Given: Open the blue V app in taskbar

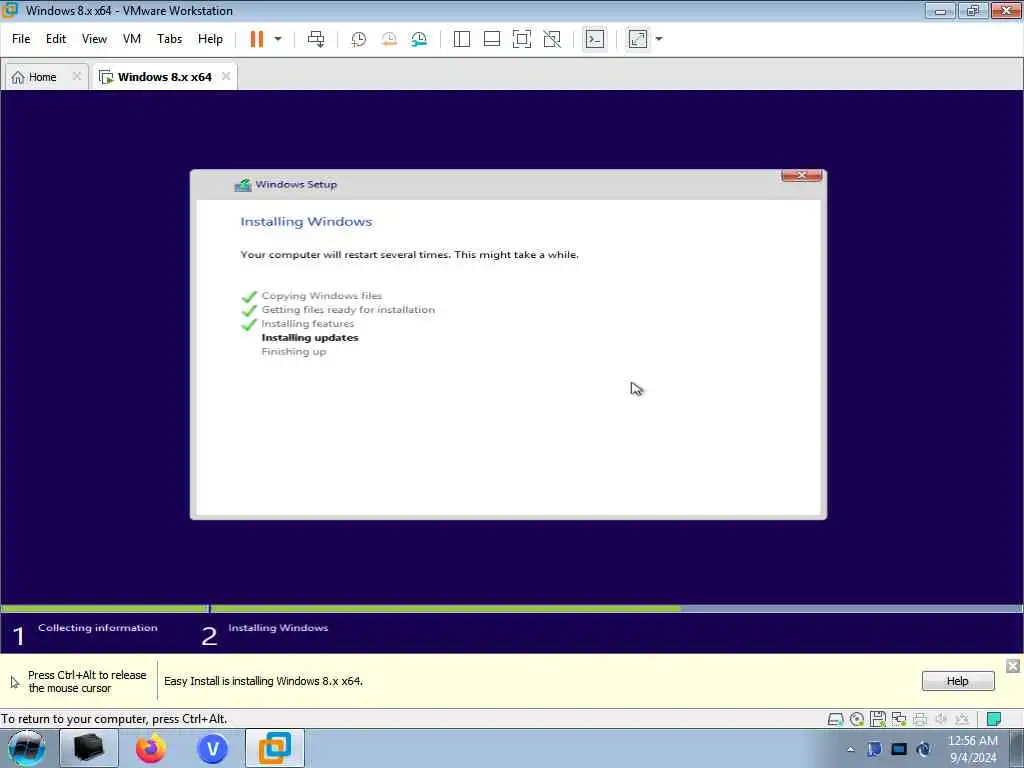Looking at the screenshot, I should click(212, 748).
